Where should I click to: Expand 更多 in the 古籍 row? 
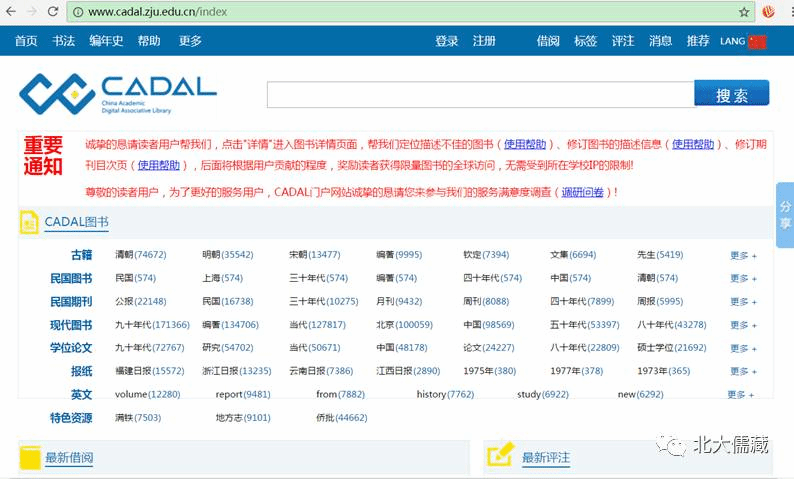point(742,256)
